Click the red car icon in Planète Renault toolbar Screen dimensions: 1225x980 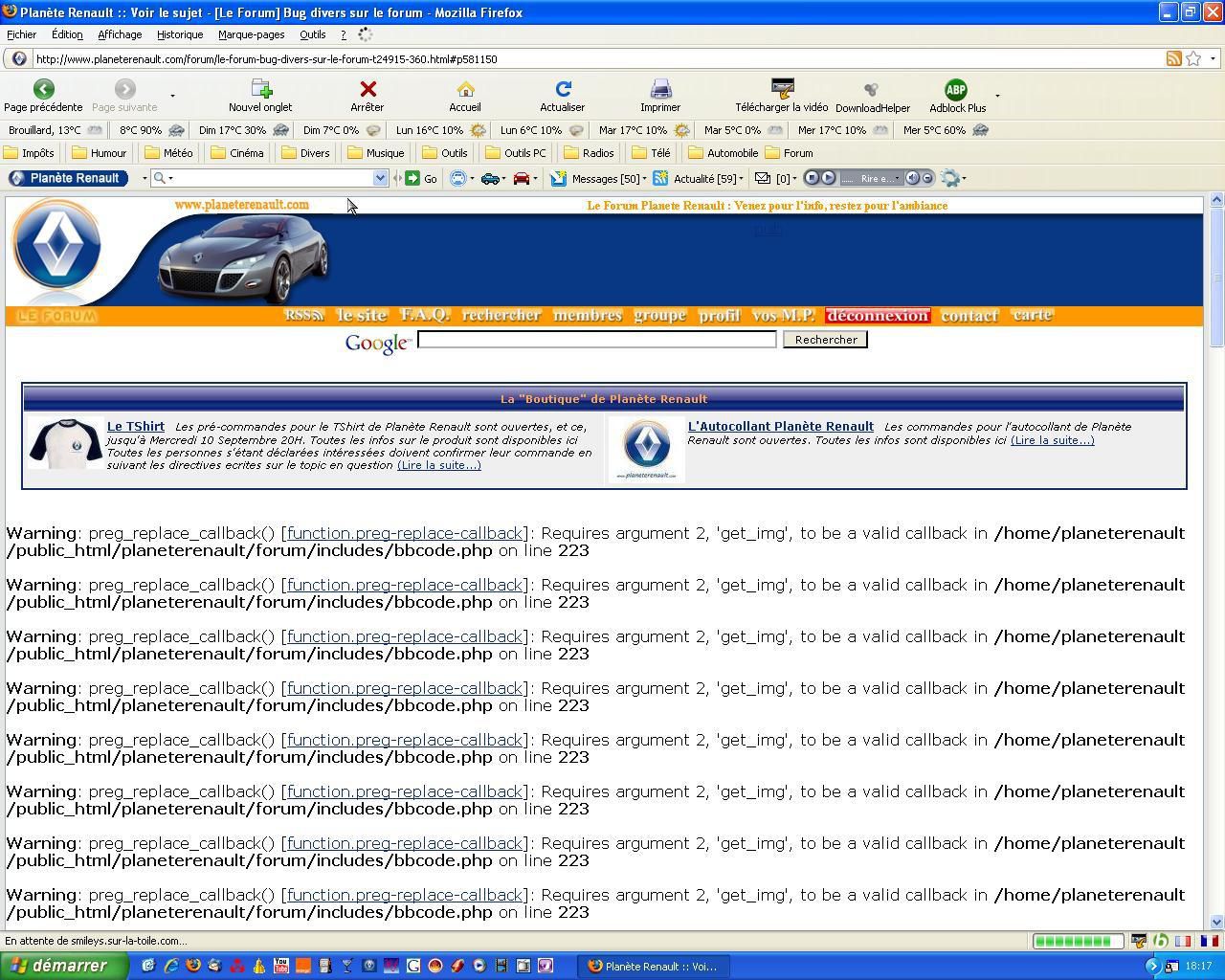(522, 178)
